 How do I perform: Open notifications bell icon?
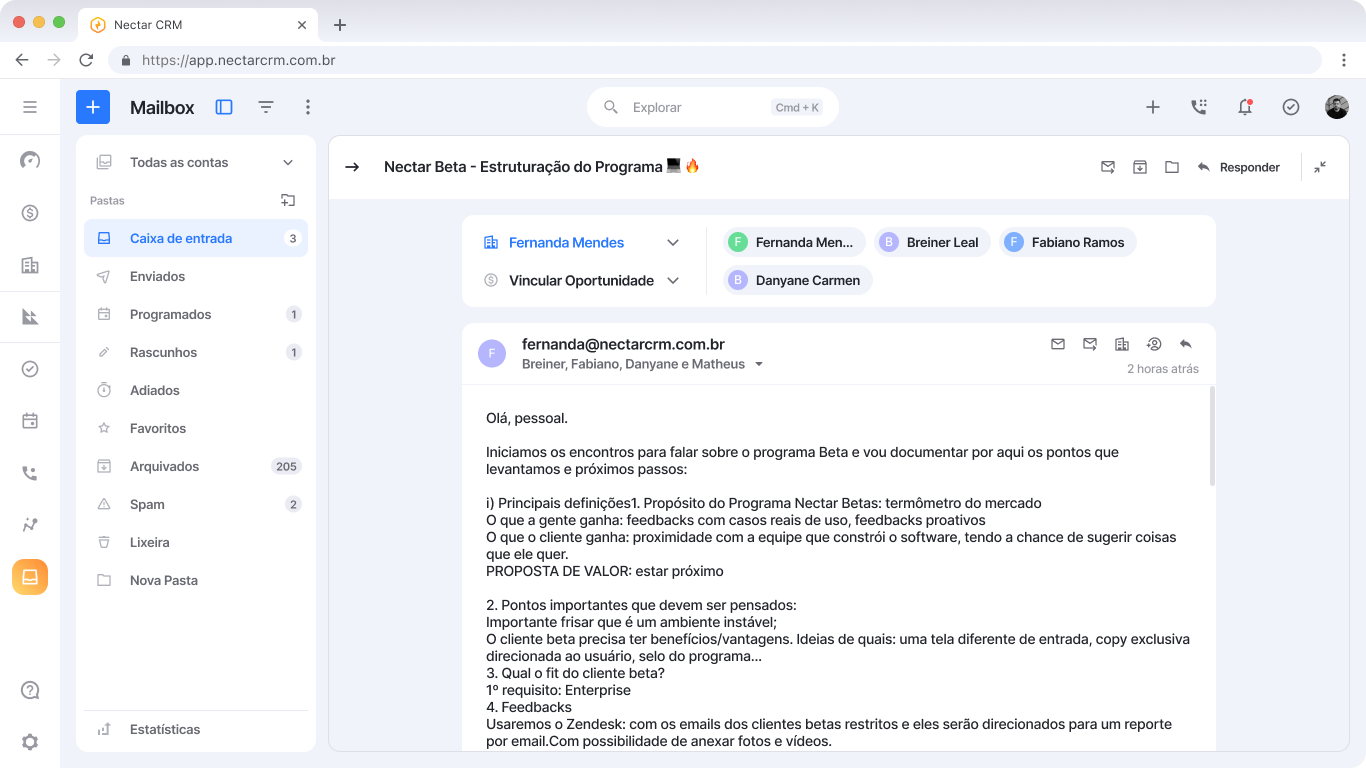1245,107
